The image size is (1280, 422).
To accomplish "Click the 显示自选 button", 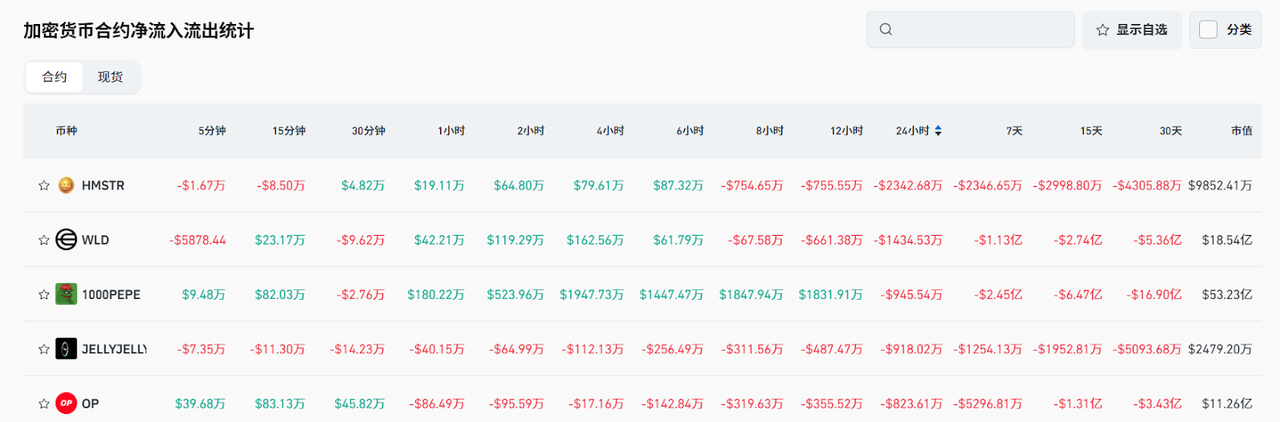I will point(1132,30).
